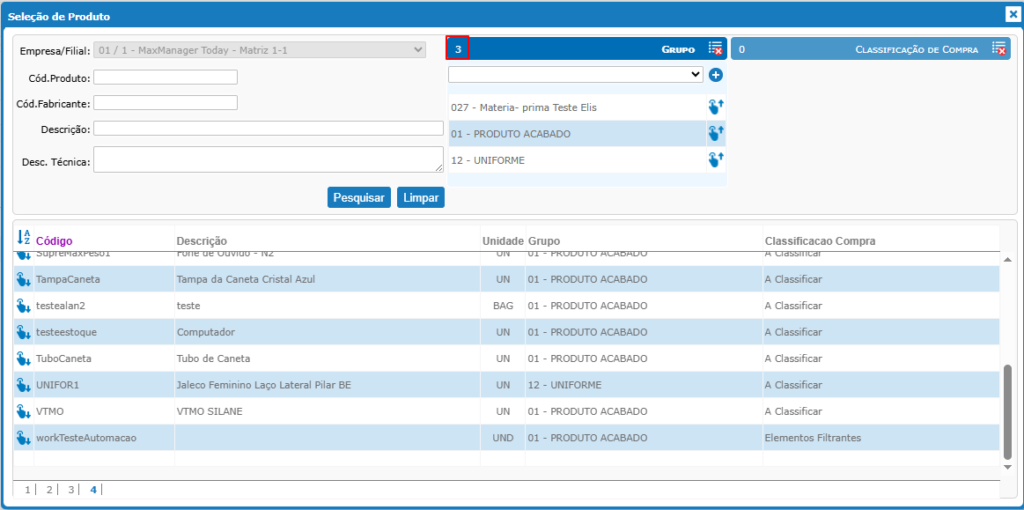
Task: Toggle alphabetical sort order icon
Action: [24, 239]
